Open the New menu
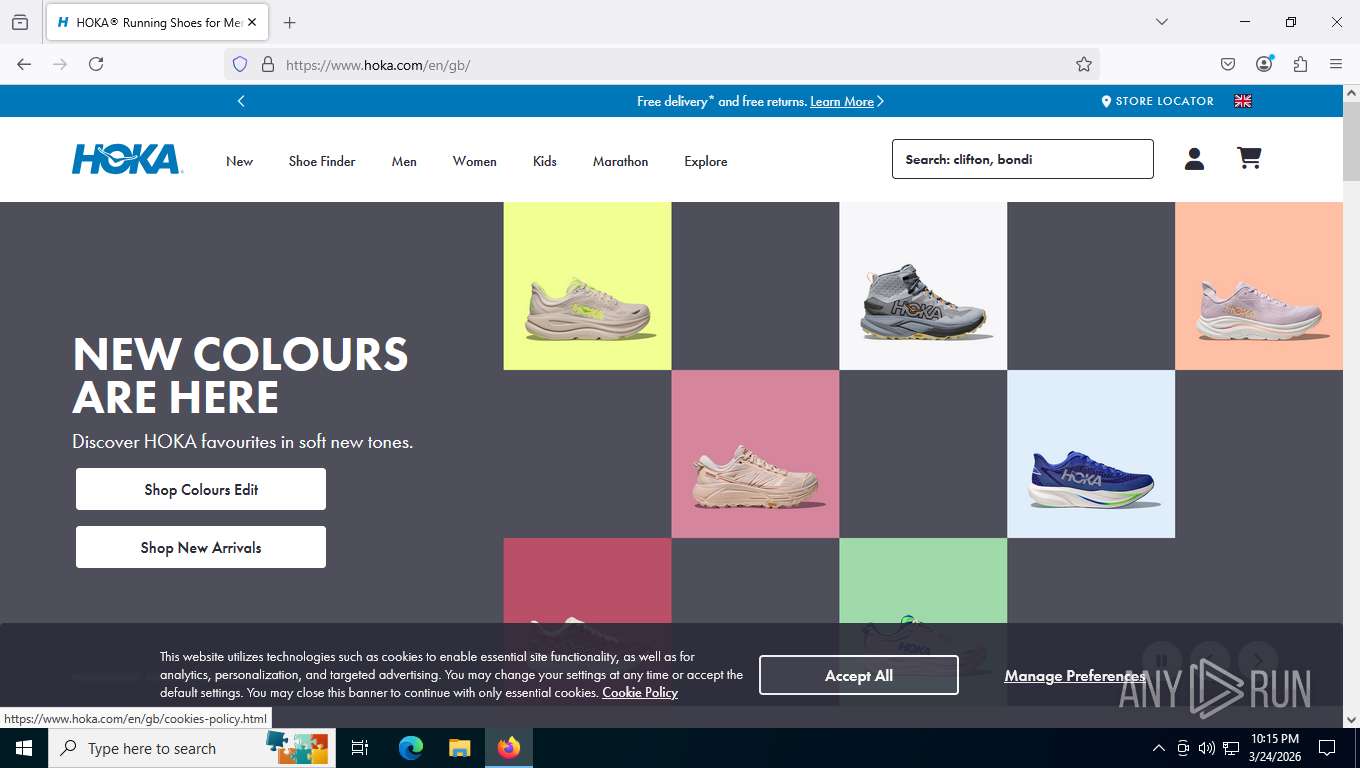This screenshot has height=768, width=1360. [240, 161]
